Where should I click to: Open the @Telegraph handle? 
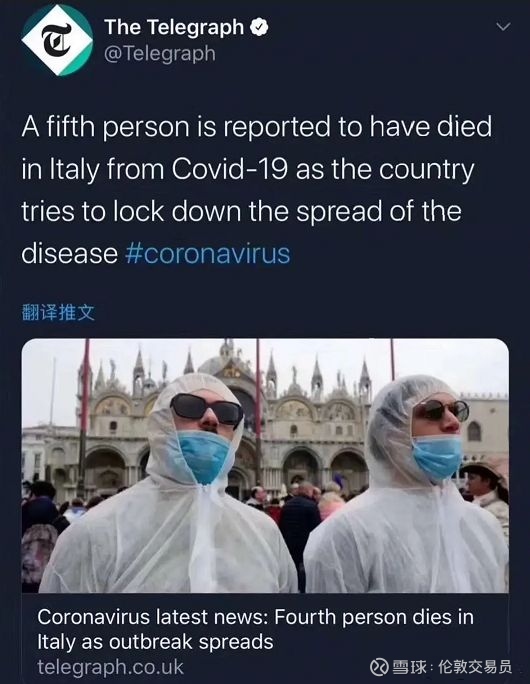[x=160, y=54]
